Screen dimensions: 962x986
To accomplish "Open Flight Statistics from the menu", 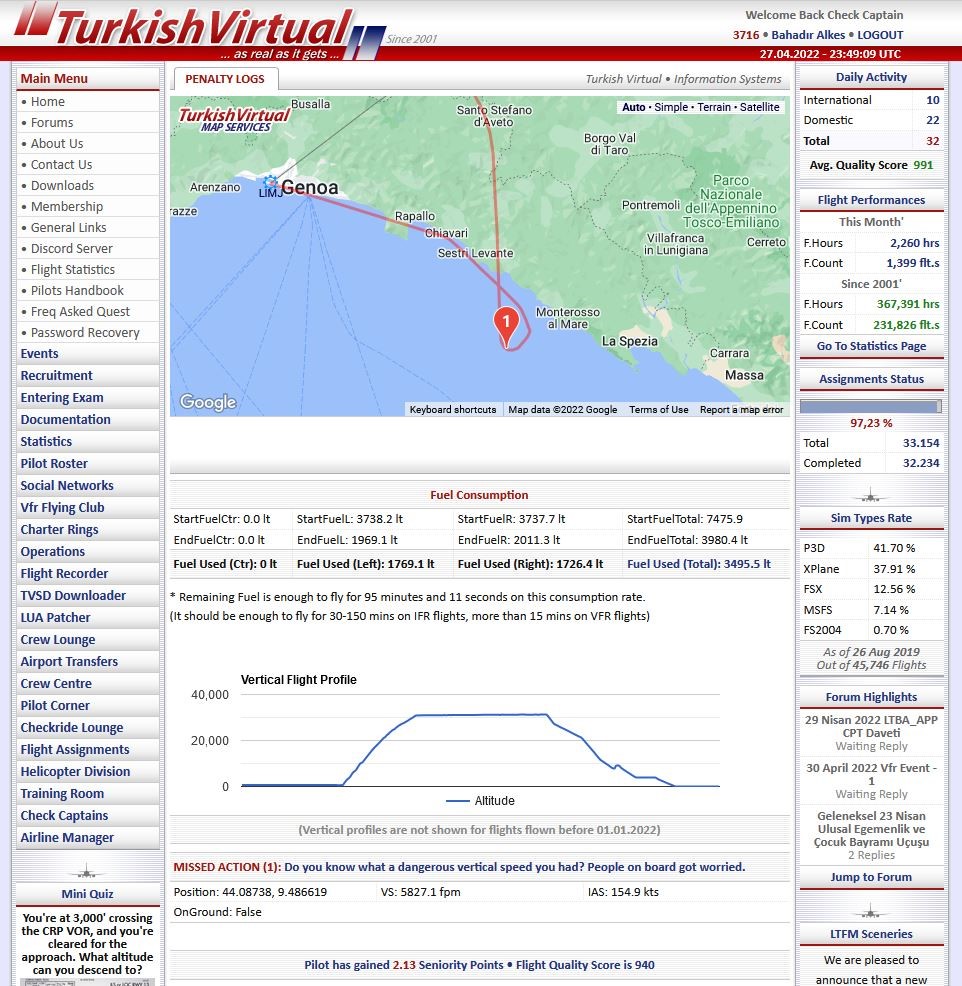I will (x=73, y=270).
